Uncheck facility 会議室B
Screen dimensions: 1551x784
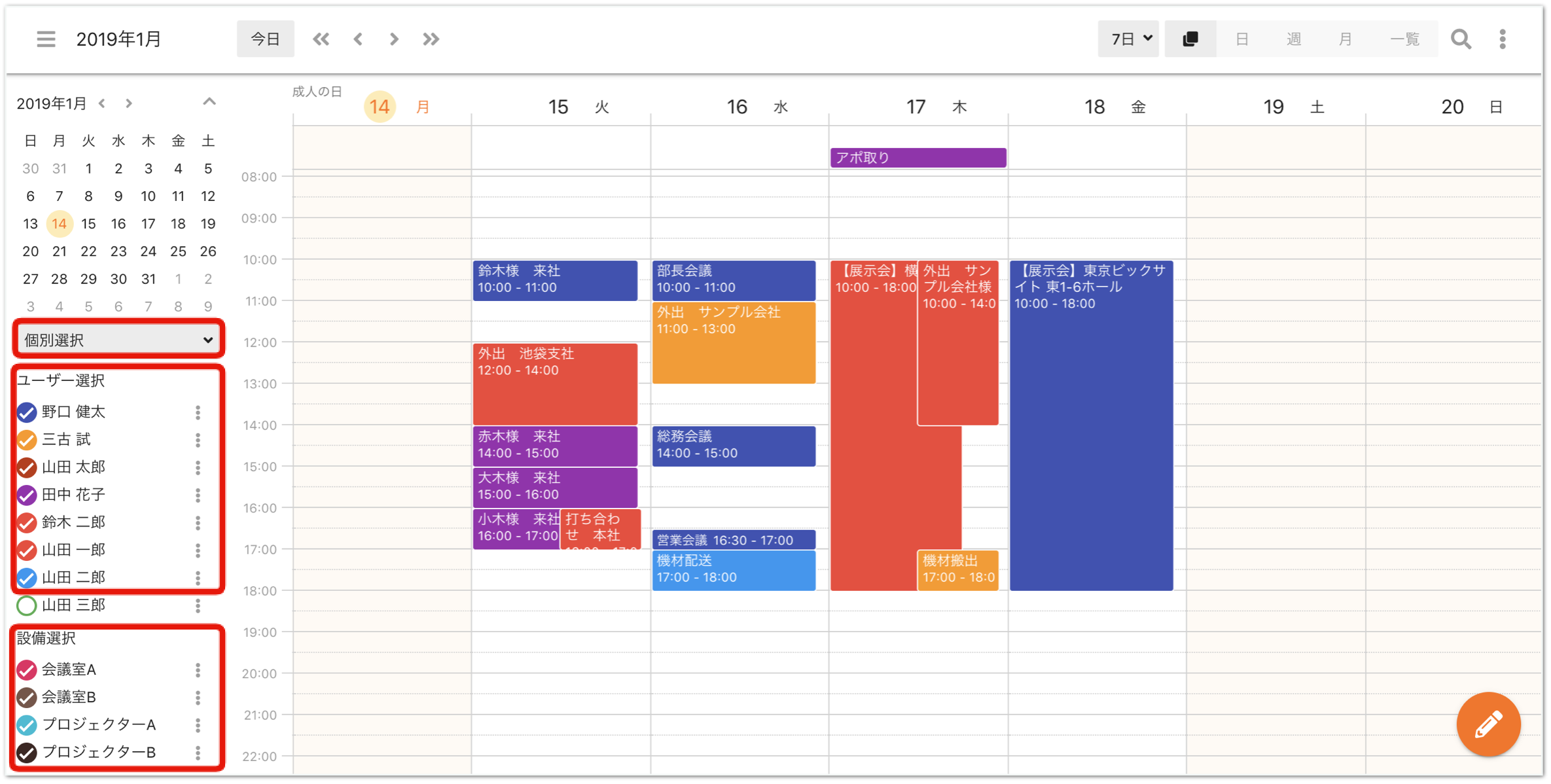tap(27, 698)
